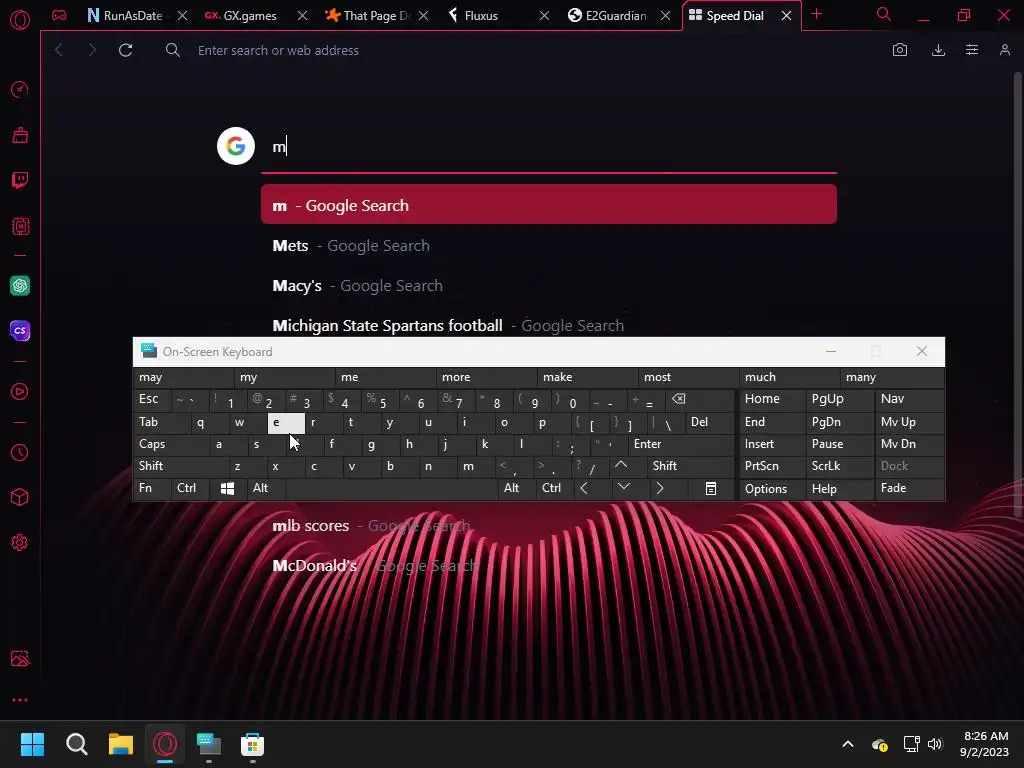Open GX Corner gamepad icon

coord(59,15)
